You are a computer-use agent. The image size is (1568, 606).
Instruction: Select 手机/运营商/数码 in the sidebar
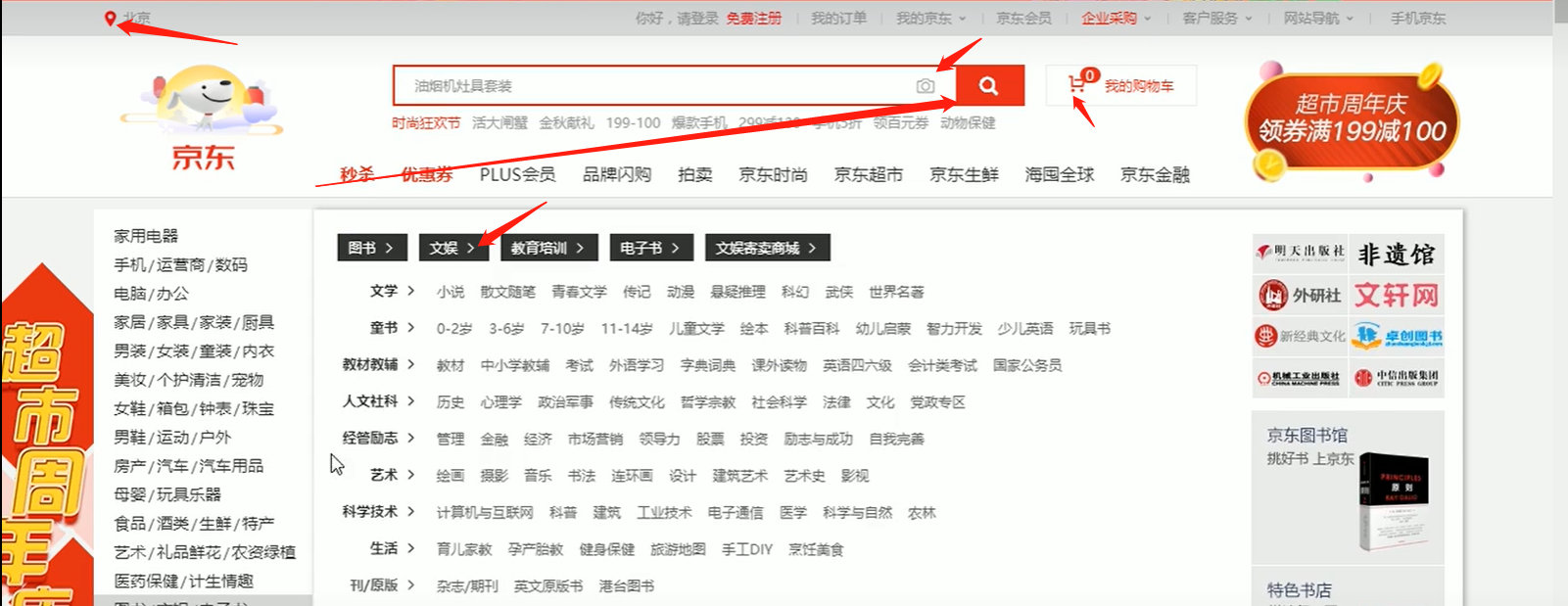pos(180,264)
